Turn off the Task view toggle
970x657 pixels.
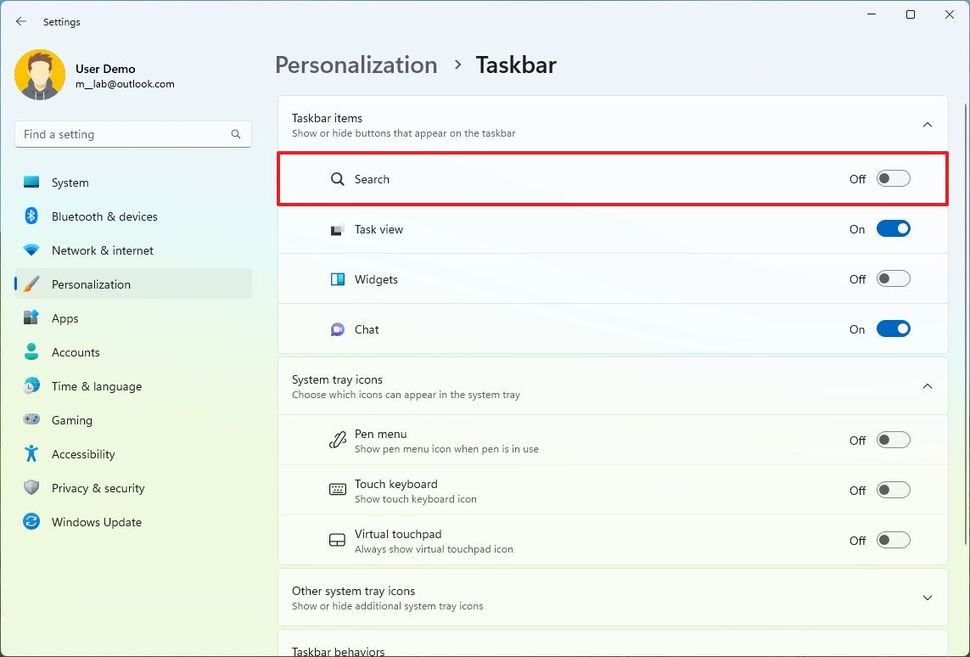tap(892, 228)
